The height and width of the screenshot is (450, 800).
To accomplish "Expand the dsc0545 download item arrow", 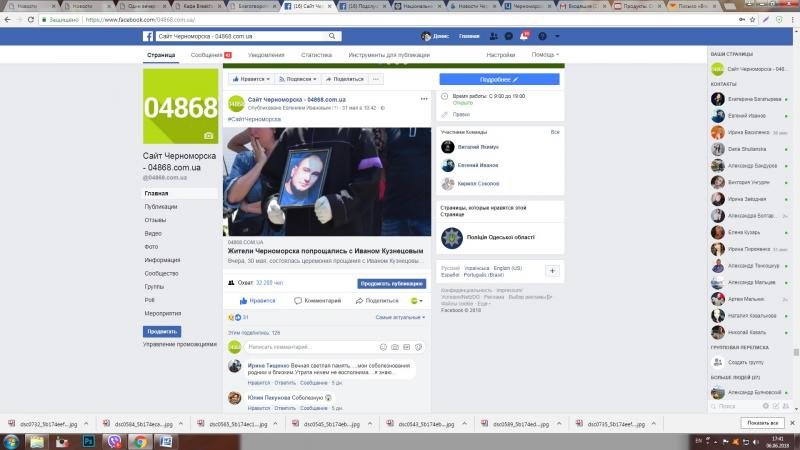I will coord(370,424).
